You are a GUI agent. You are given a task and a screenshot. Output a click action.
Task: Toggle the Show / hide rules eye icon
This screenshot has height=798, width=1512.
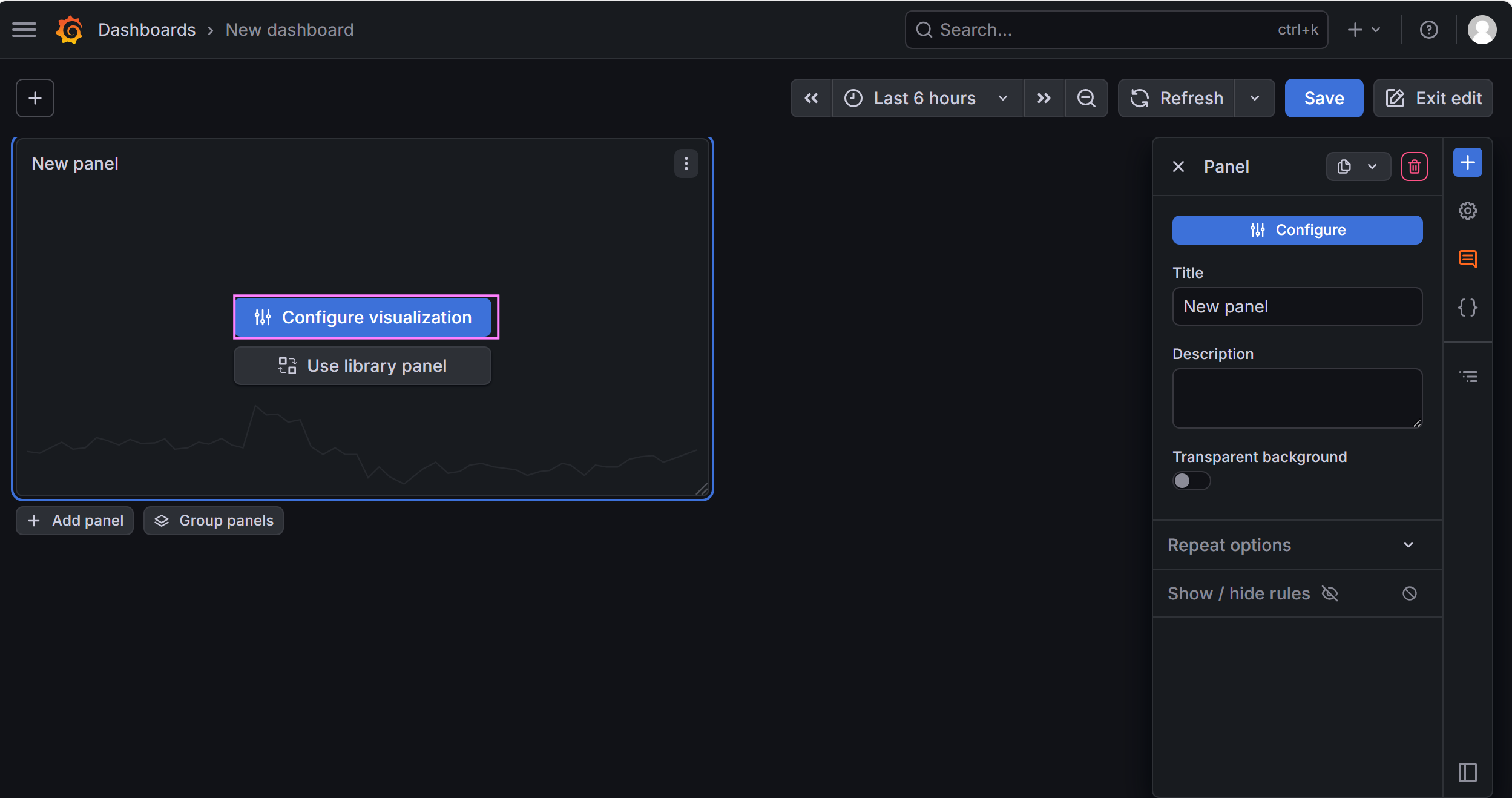[1330, 593]
